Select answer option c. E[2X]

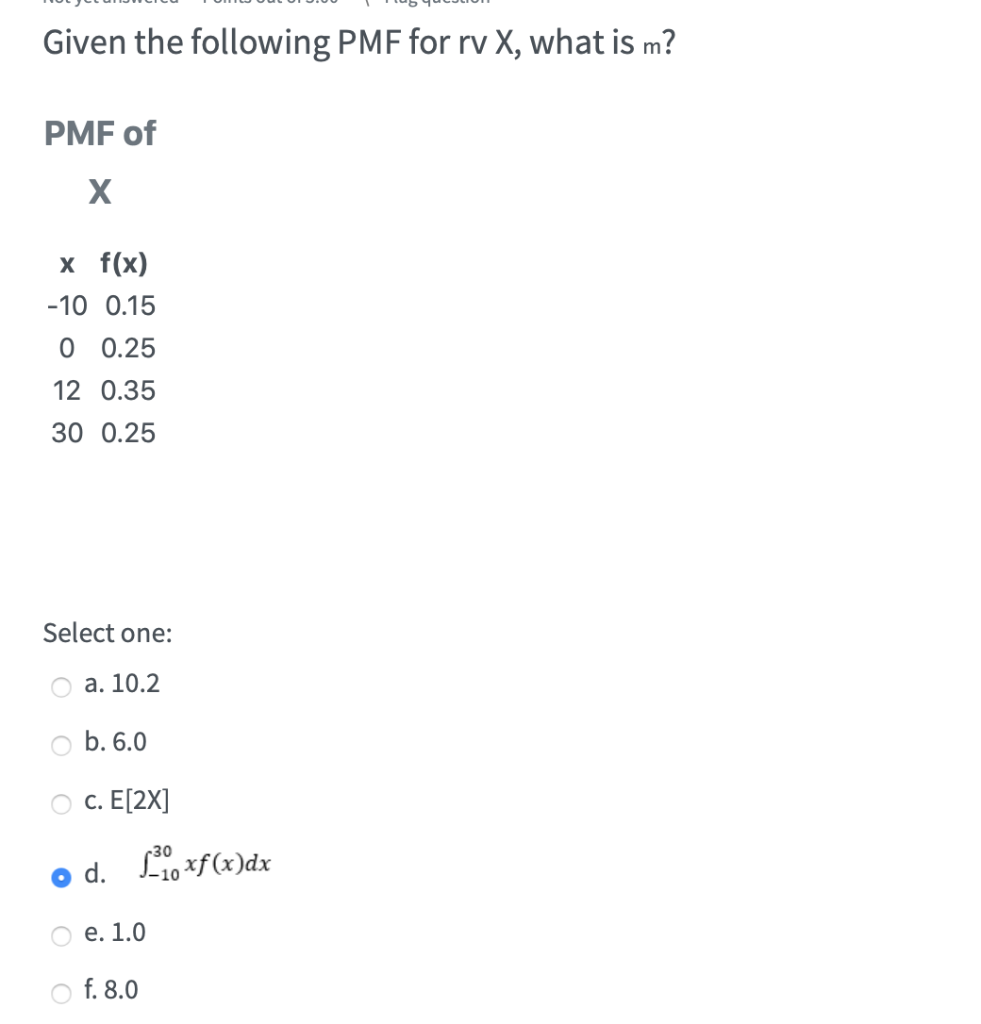[x=61, y=802]
